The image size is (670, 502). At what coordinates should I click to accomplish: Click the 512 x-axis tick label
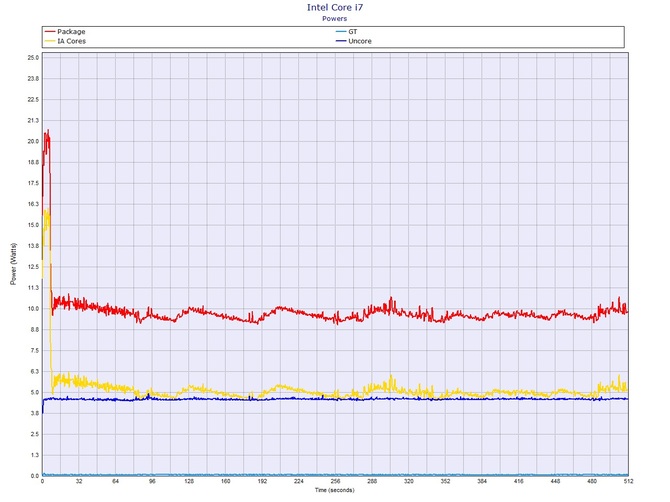[628, 481]
